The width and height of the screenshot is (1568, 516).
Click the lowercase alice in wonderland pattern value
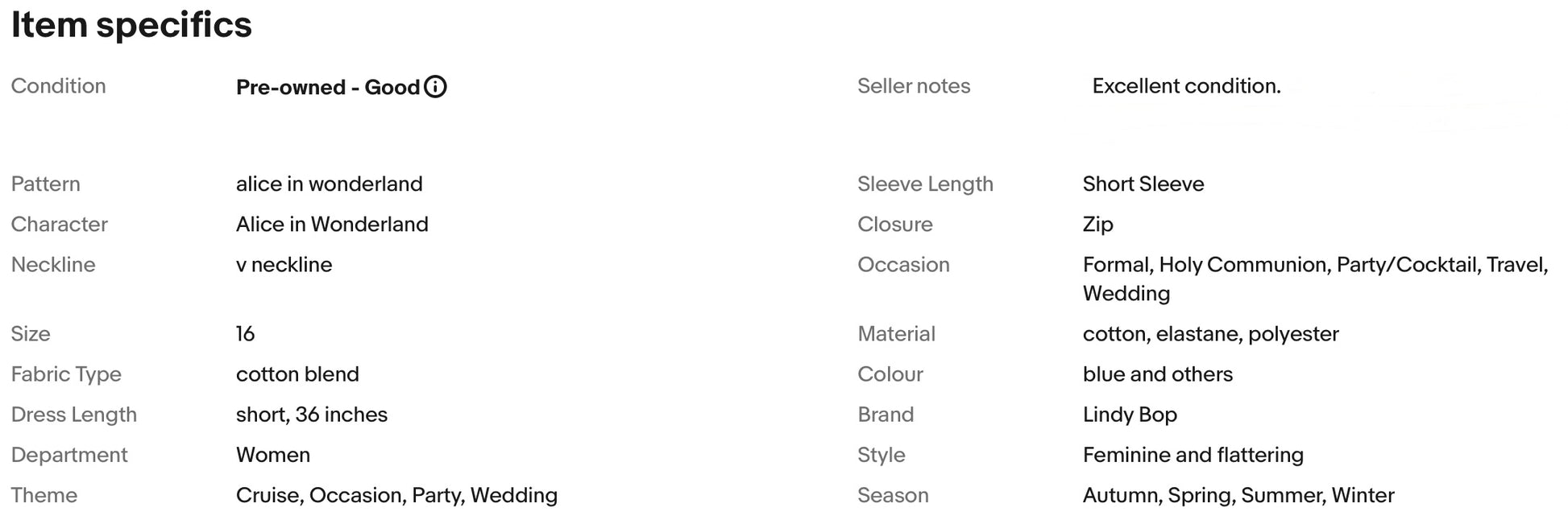pyautogui.click(x=329, y=184)
